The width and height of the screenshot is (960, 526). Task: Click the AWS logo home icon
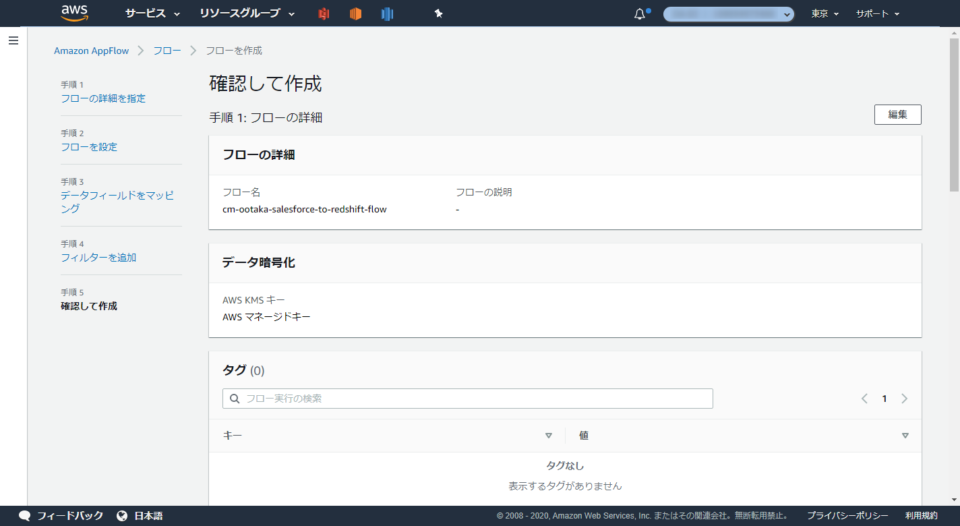[75, 13]
